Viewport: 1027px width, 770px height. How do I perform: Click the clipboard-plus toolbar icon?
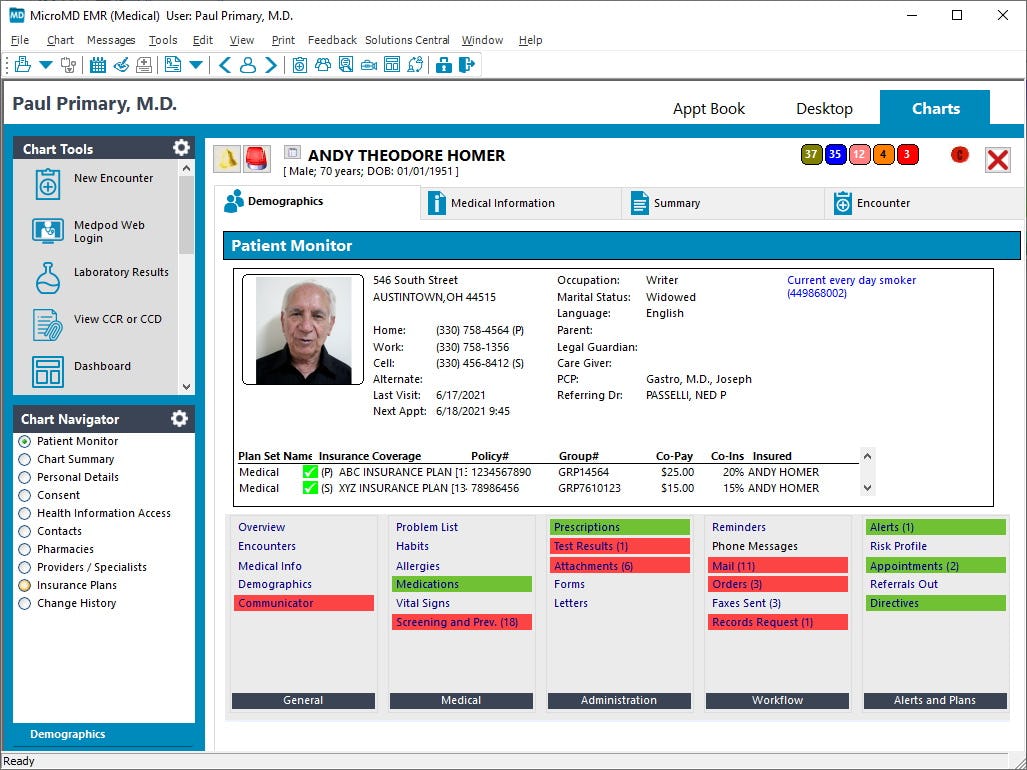click(x=299, y=65)
